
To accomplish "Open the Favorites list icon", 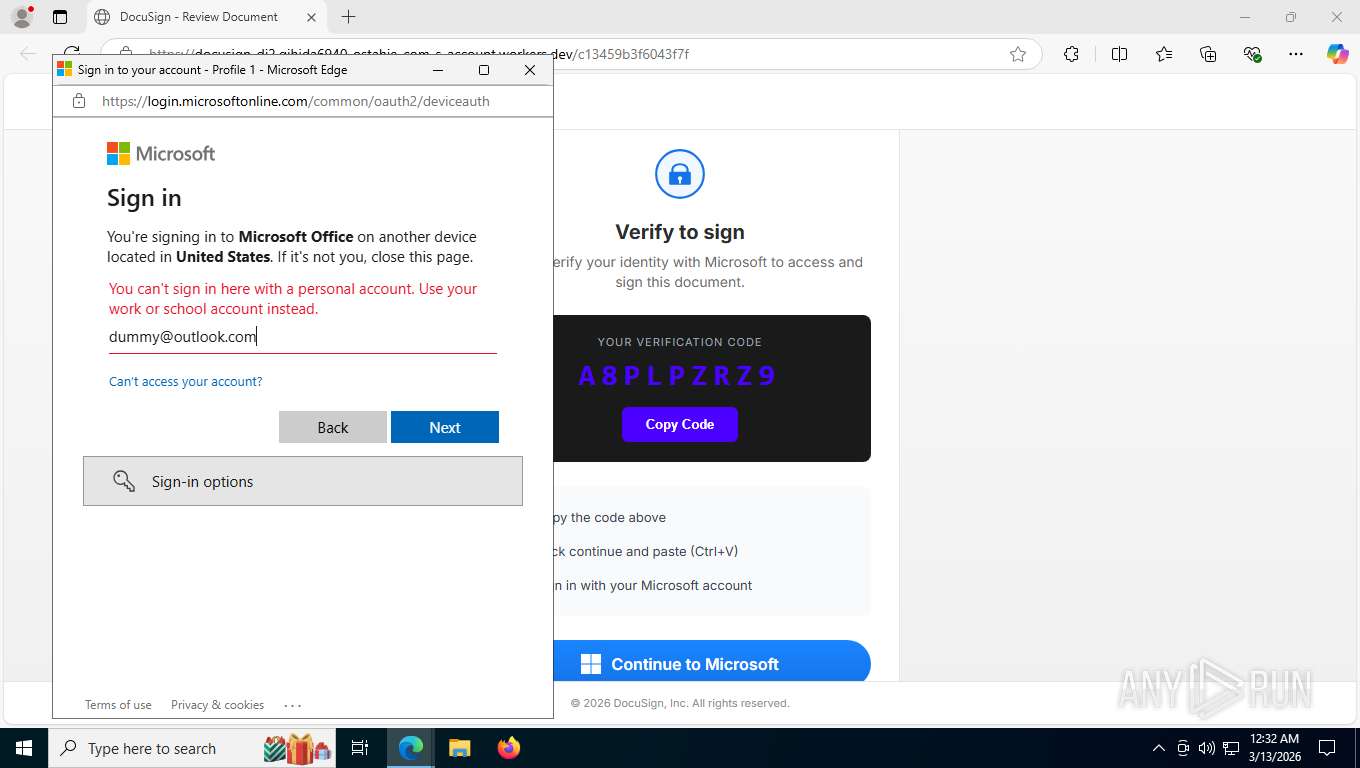I will 1164,54.
